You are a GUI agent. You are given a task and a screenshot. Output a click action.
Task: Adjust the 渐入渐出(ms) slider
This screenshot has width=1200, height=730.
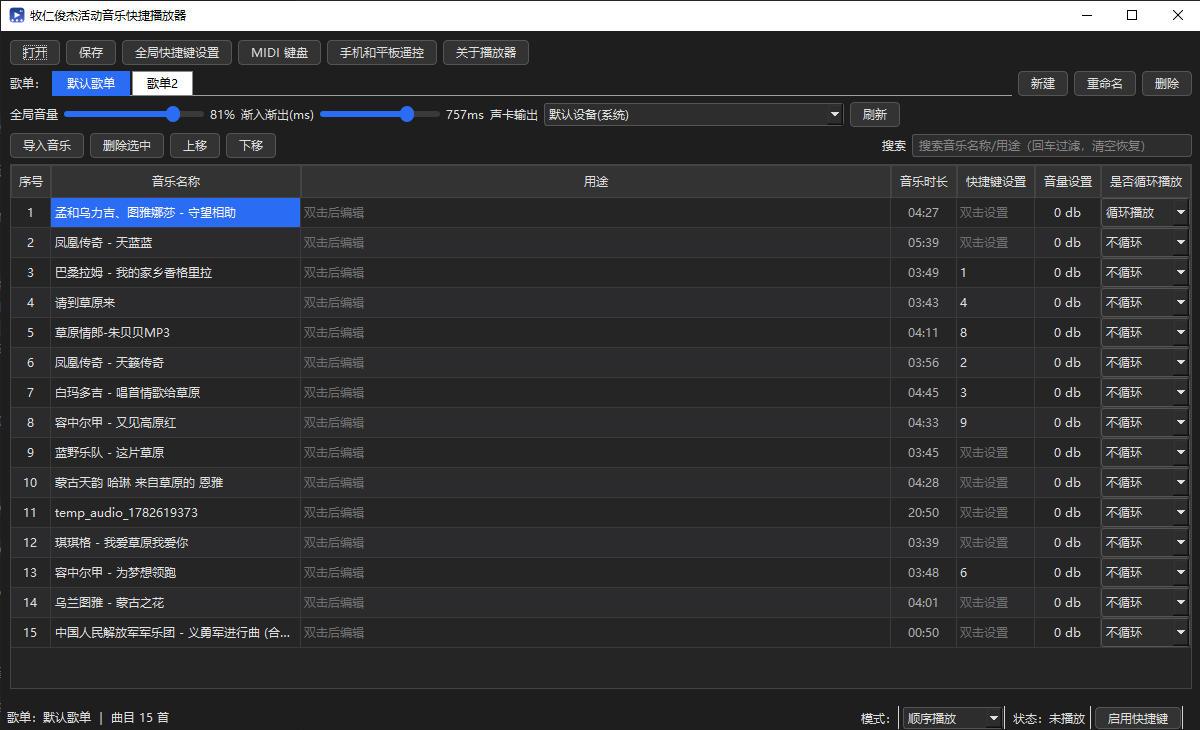[x=380, y=114]
